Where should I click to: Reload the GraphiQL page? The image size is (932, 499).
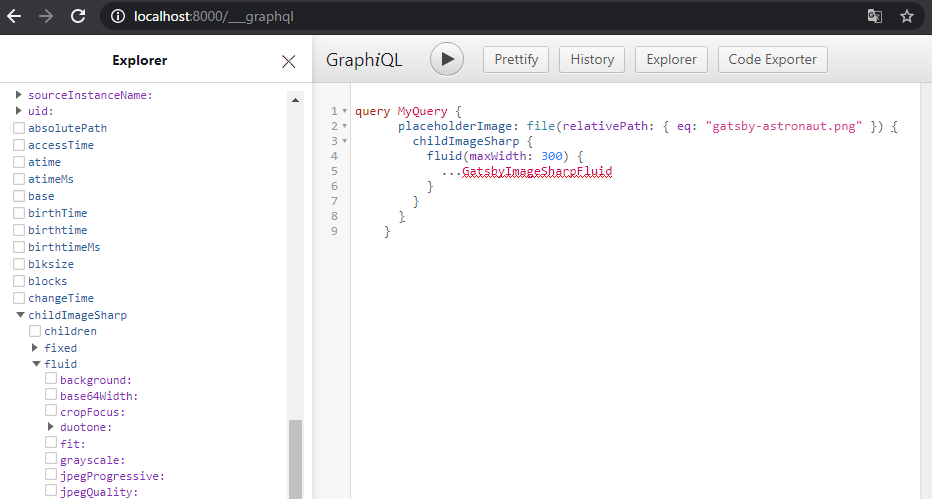point(78,16)
